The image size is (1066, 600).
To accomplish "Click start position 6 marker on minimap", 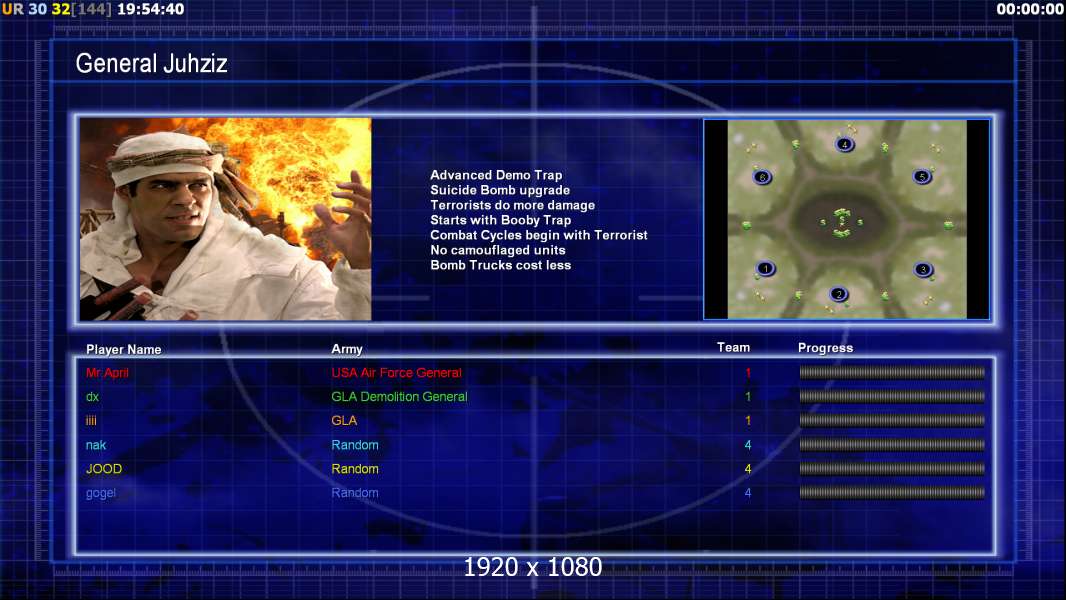I will [763, 177].
